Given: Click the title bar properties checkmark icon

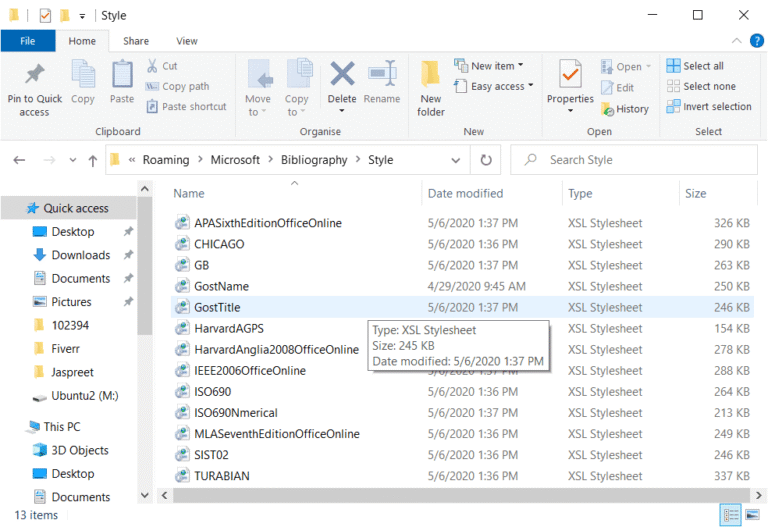Looking at the screenshot, I should click(x=45, y=16).
